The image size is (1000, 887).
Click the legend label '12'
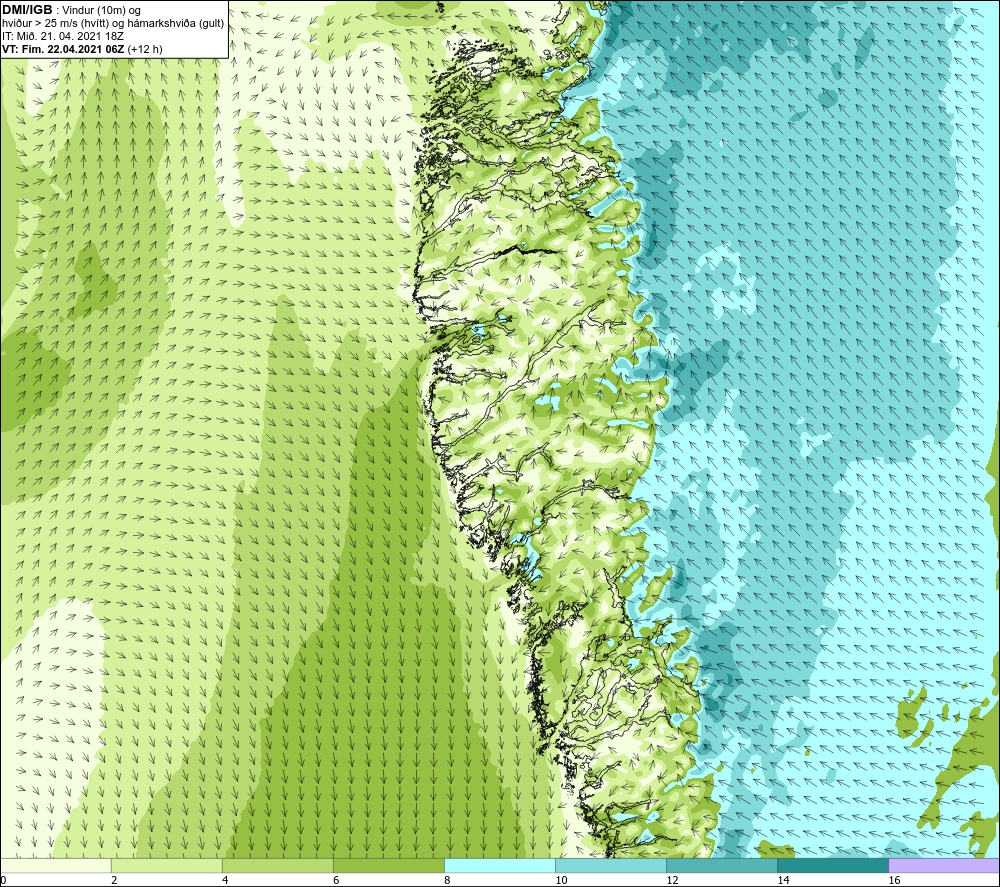click(x=672, y=881)
